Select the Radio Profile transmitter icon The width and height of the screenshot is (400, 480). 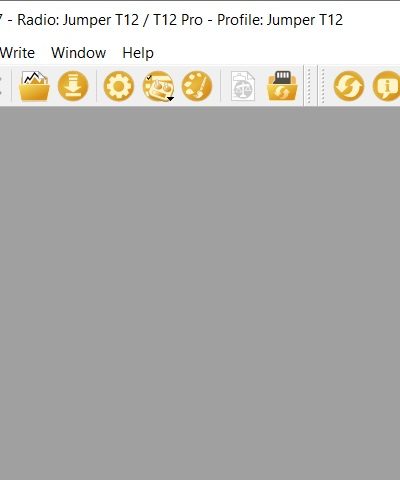point(158,86)
